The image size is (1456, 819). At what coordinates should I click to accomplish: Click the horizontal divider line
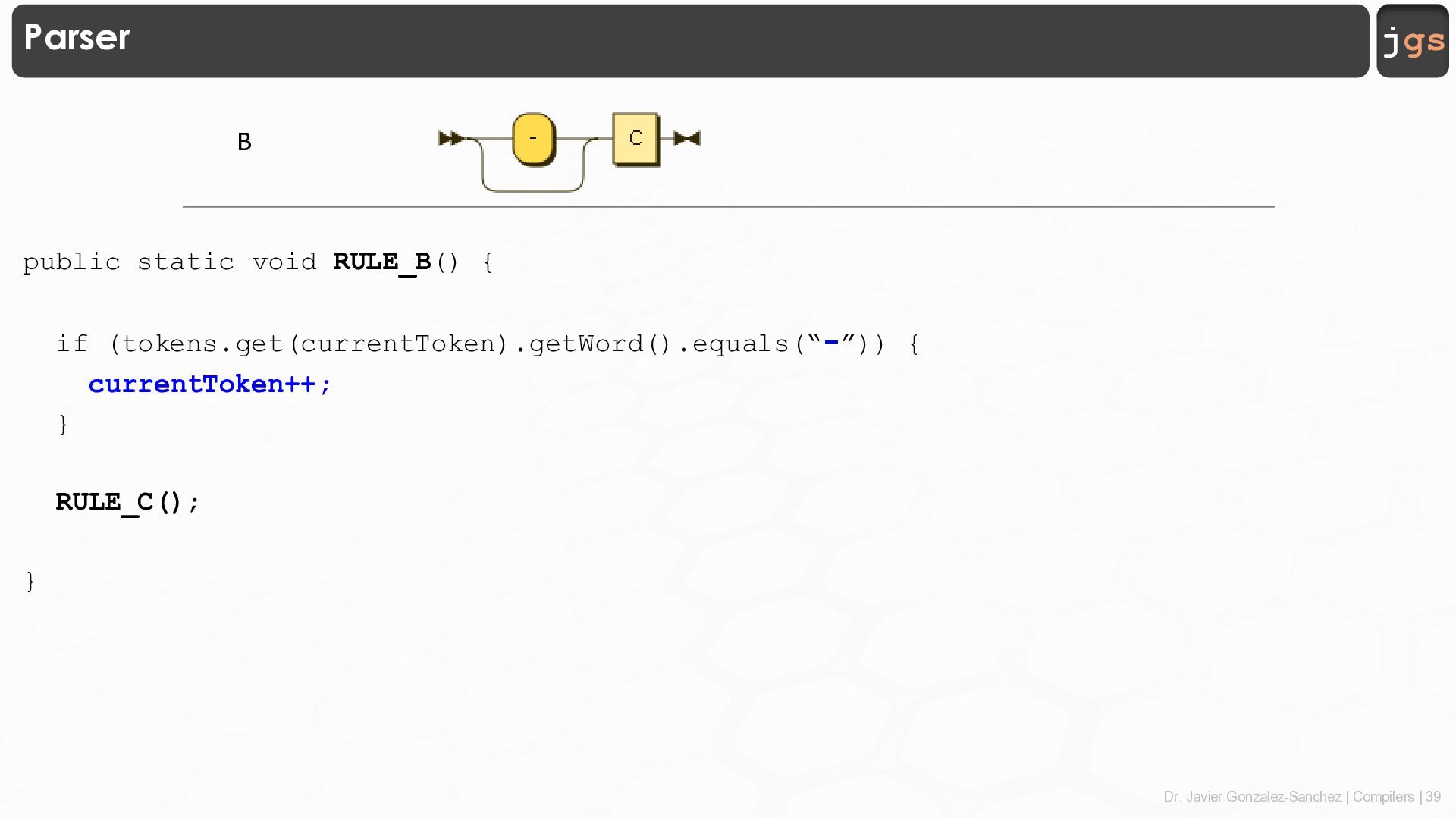(x=728, y=206)
